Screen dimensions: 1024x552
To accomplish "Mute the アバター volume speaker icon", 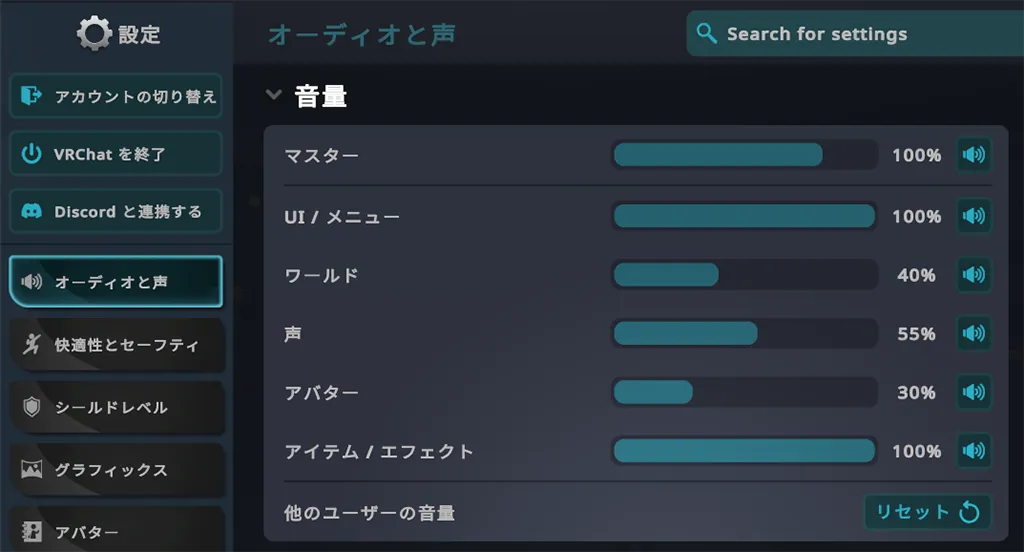I will click(x=974, y=392).
